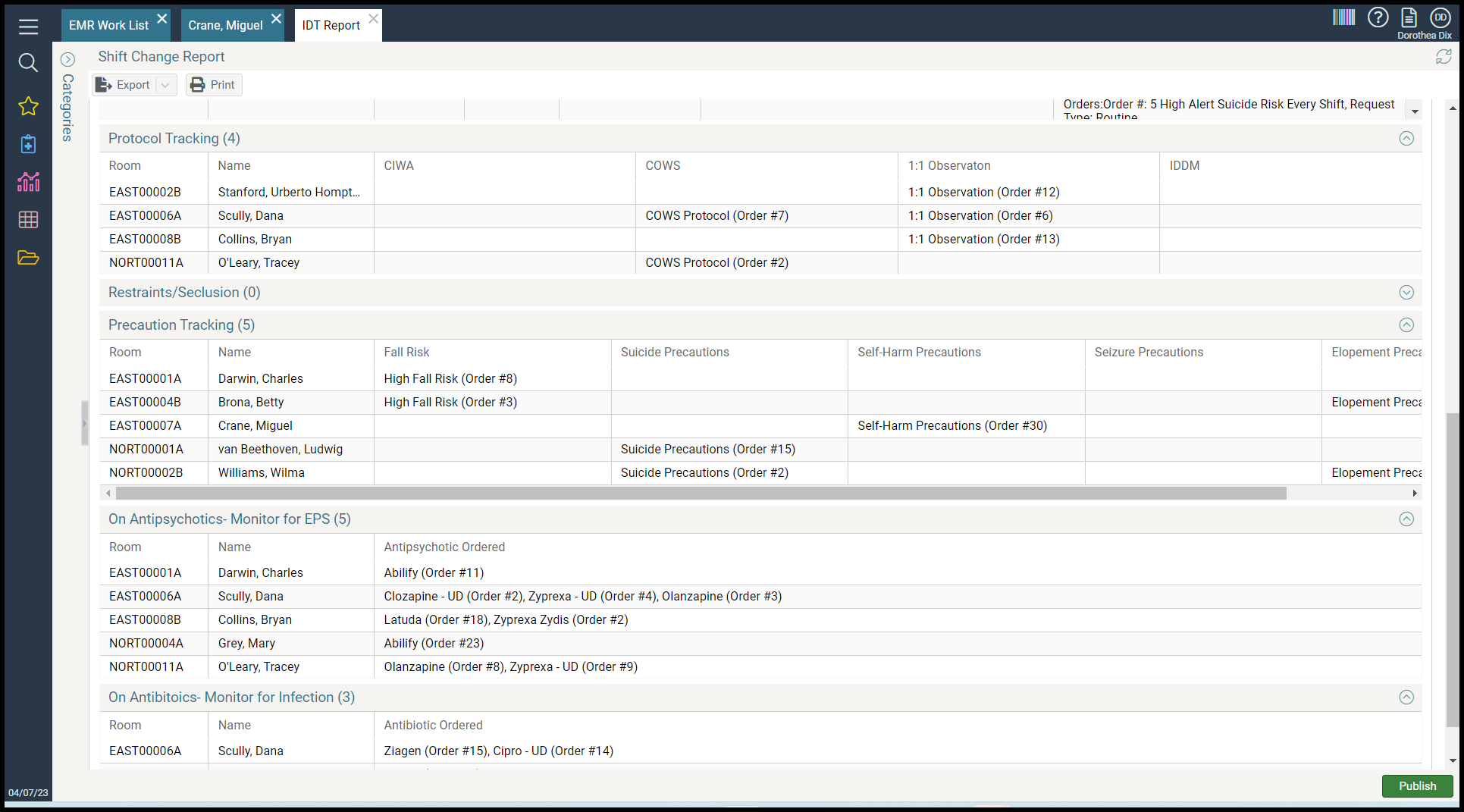
Task: Open the Export dropdown arrow
Action: point(165,85)
